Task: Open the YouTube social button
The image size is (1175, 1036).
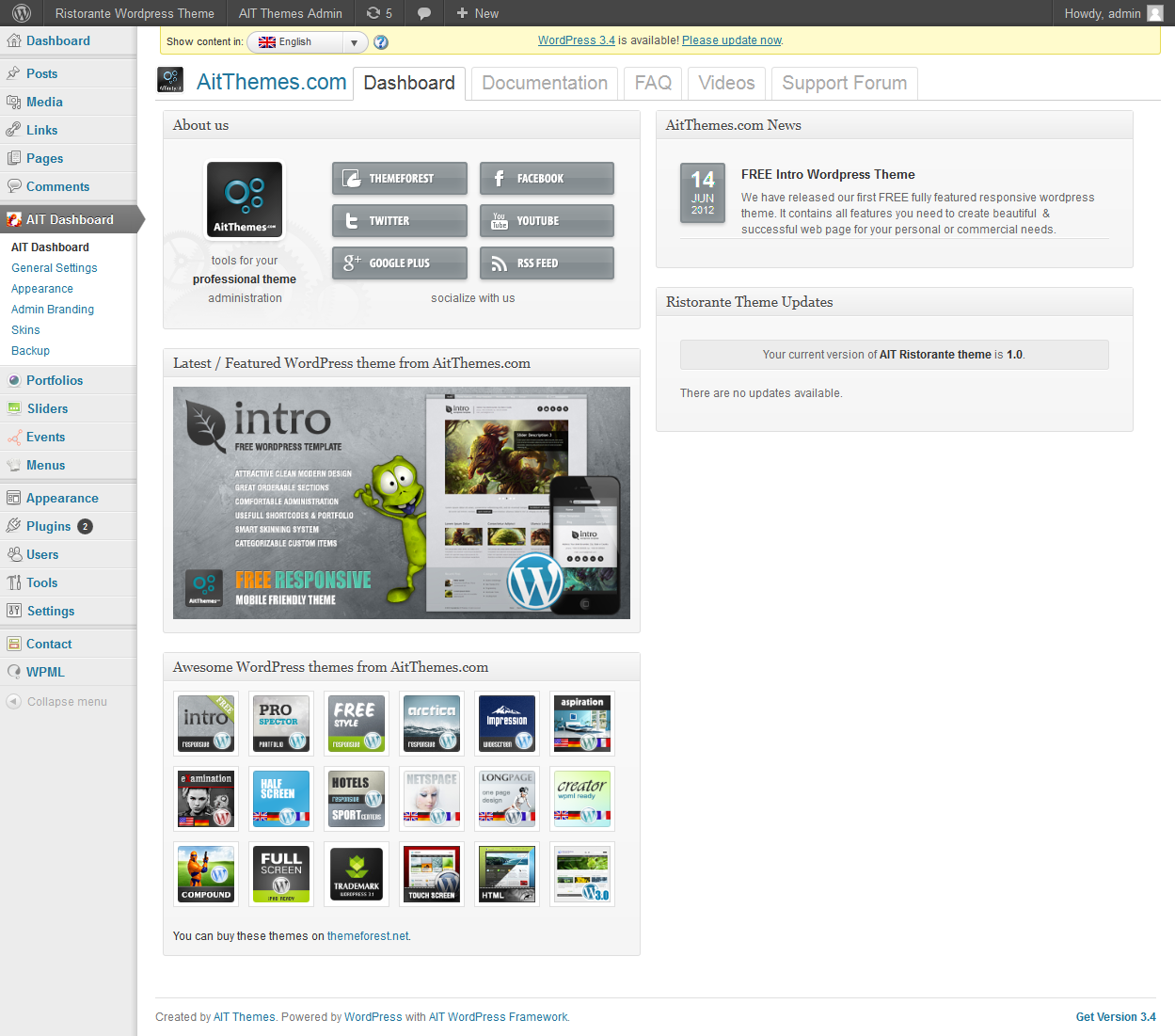Action: (547, 220)
